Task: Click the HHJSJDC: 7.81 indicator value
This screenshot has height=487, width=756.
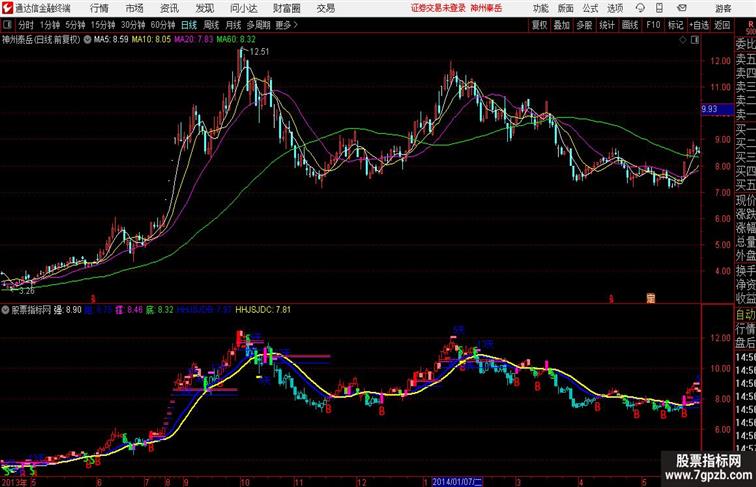Action: click(x=263, y=310)
